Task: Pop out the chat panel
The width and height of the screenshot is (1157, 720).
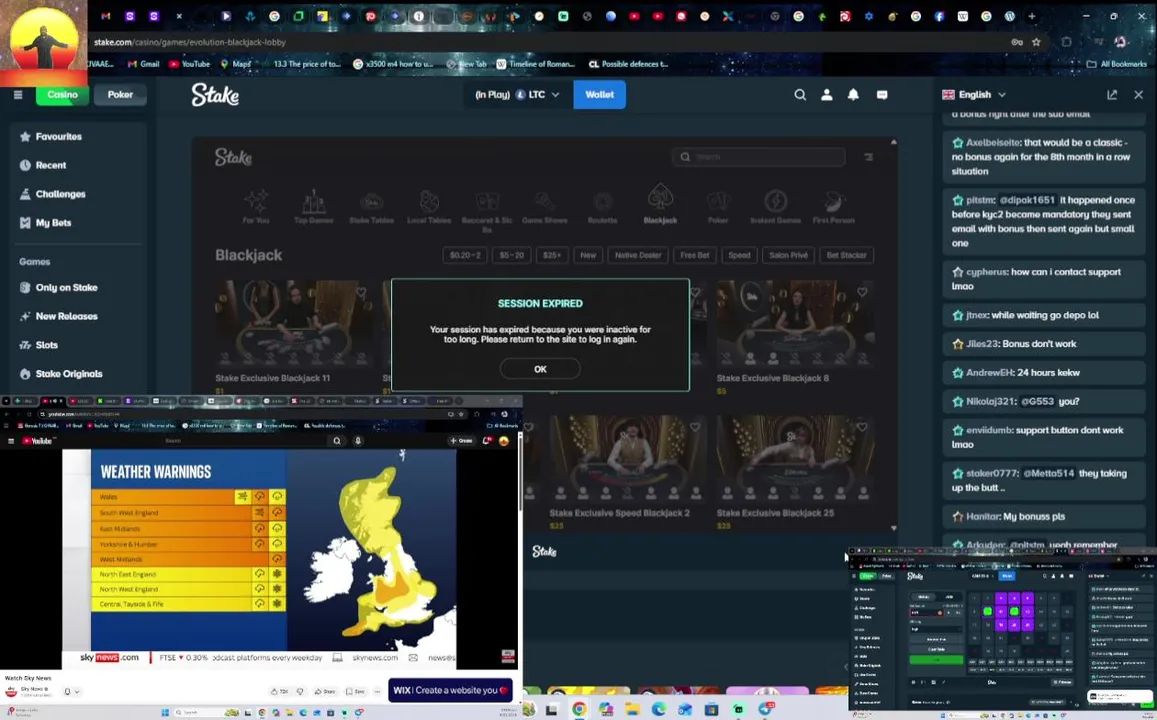Action: tap(1112, 94)
